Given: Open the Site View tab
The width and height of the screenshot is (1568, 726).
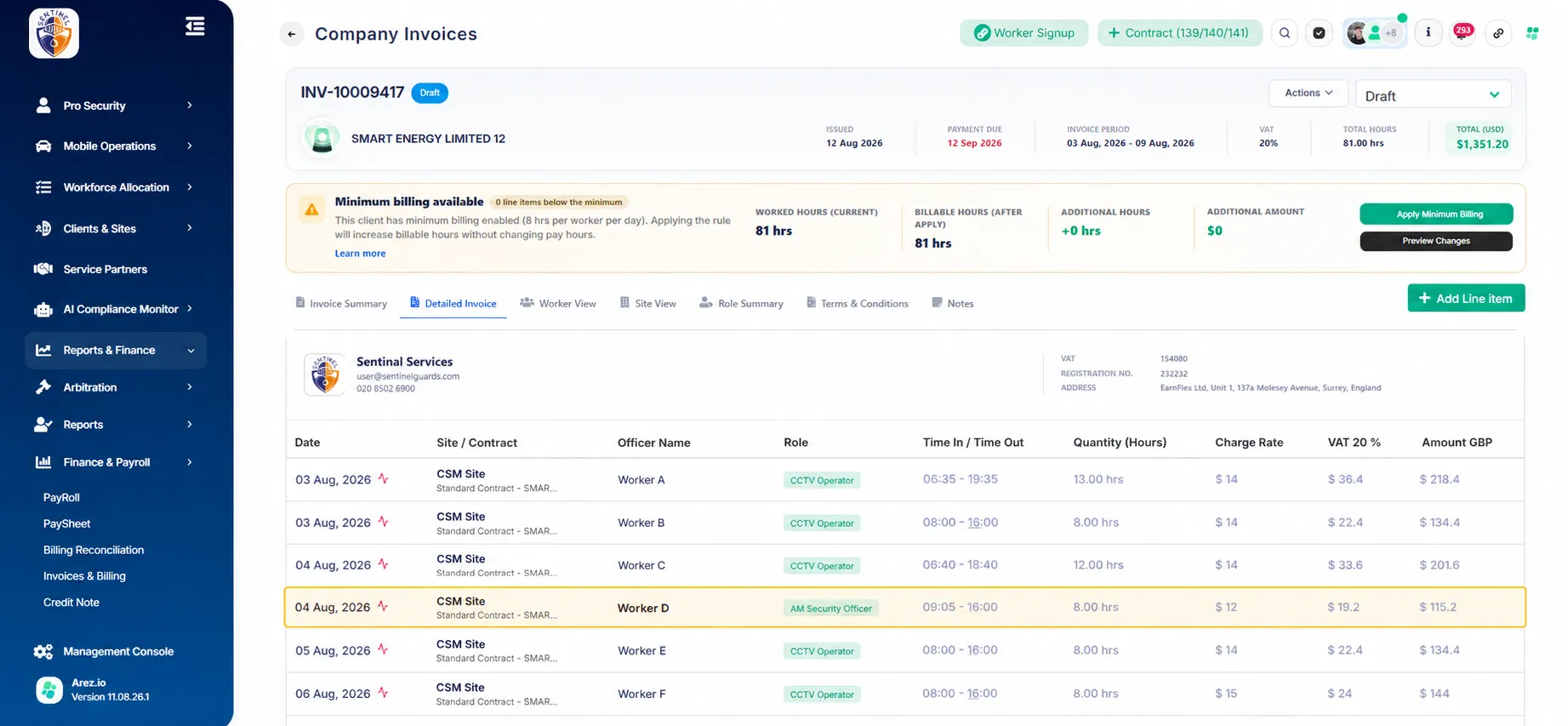Looking at the screenshot, I should point(648,303).
